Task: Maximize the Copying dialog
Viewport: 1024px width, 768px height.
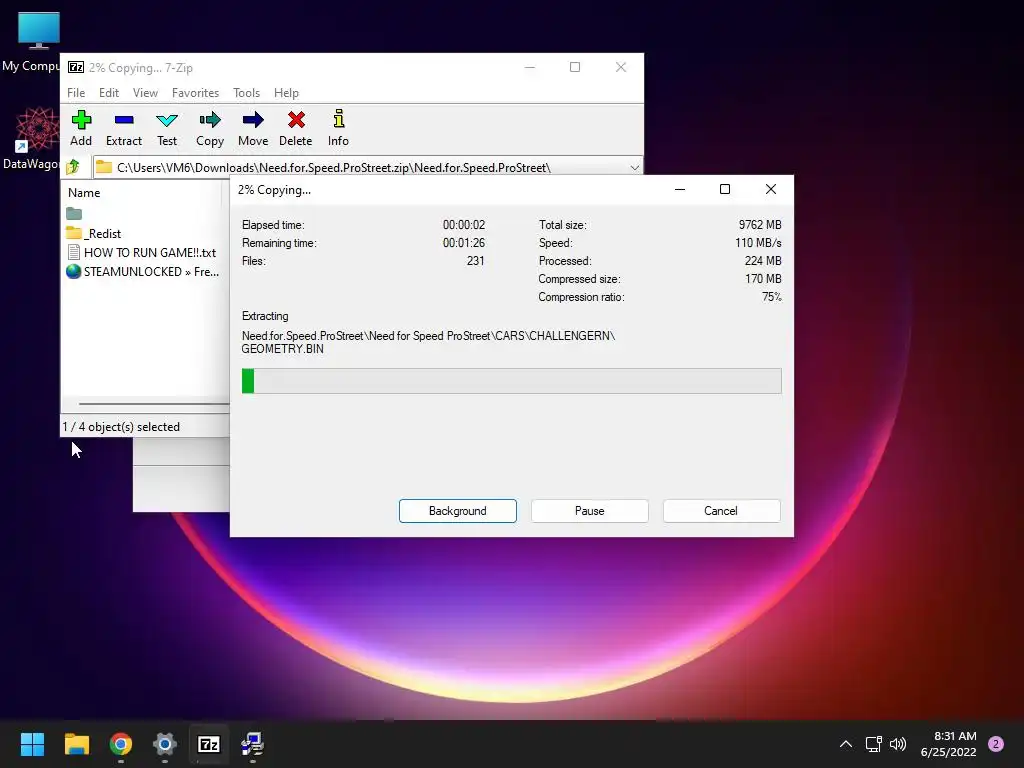Action: click(x=725, y=189)
